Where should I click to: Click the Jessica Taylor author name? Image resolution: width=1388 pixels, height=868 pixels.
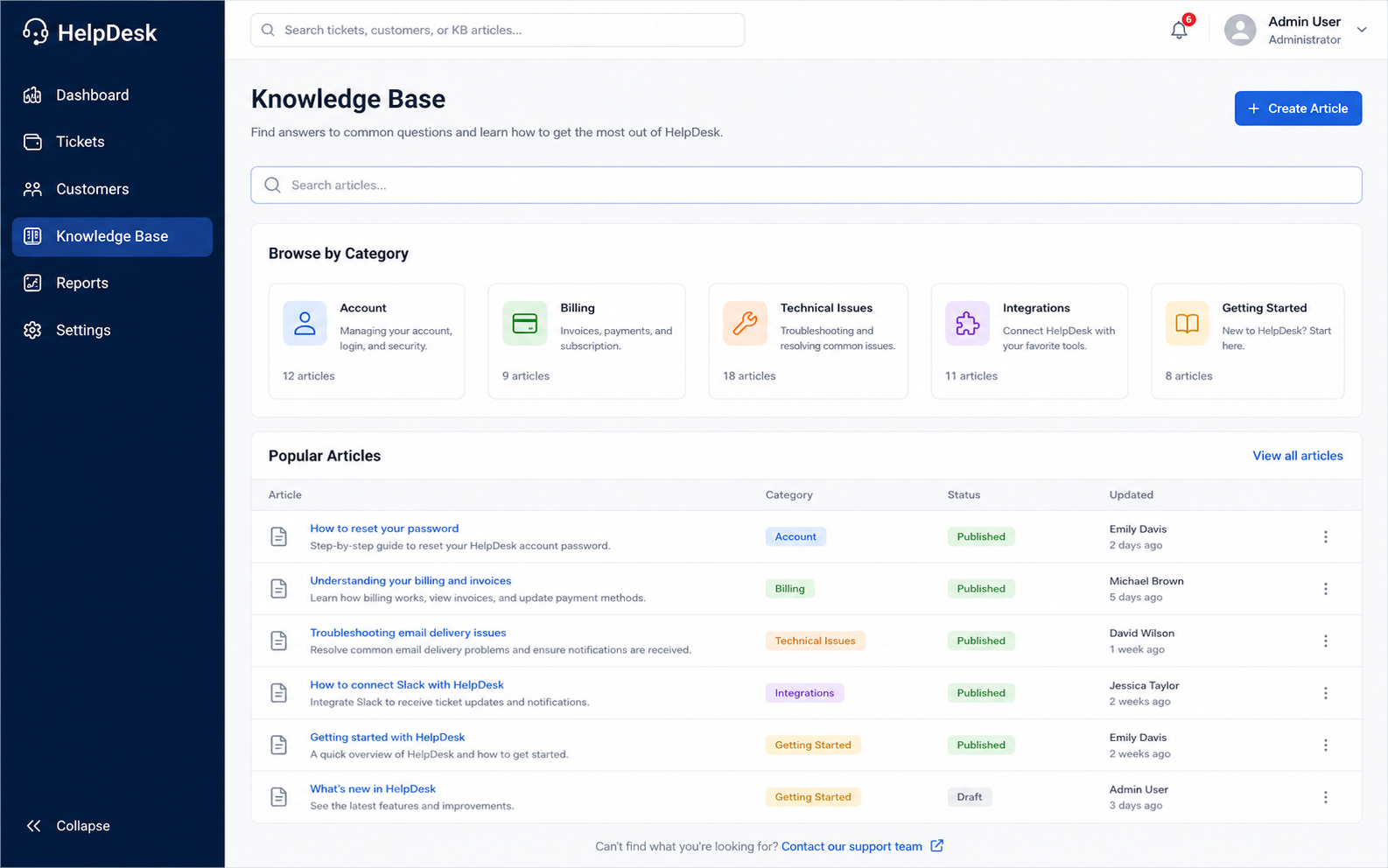pyautogui.click(x=1144, y=685)
